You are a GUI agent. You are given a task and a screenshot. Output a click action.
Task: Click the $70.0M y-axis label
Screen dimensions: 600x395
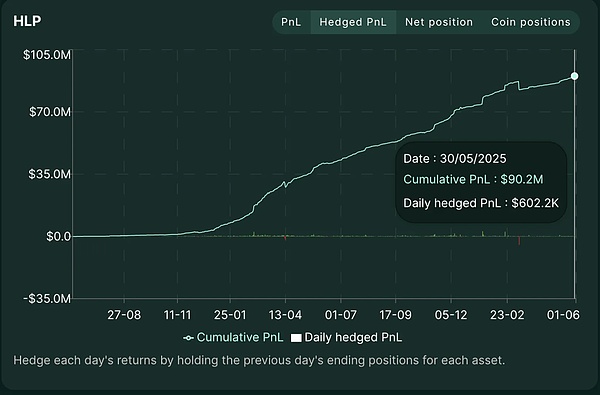(50, 112)
